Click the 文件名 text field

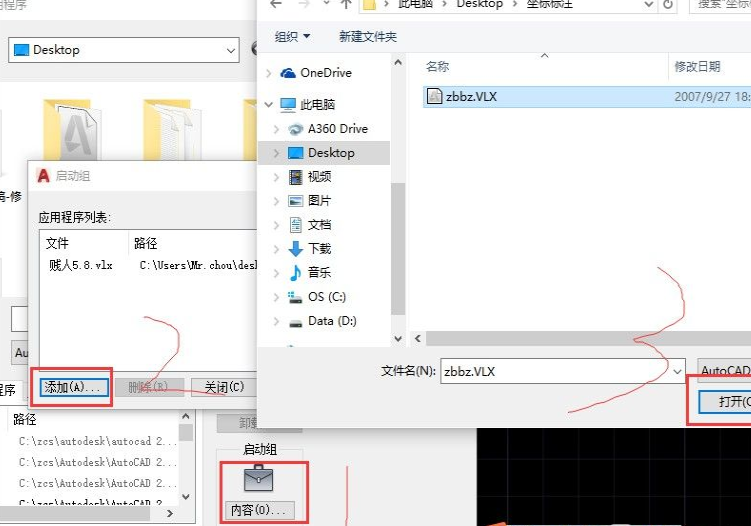(x=550, y=371)
